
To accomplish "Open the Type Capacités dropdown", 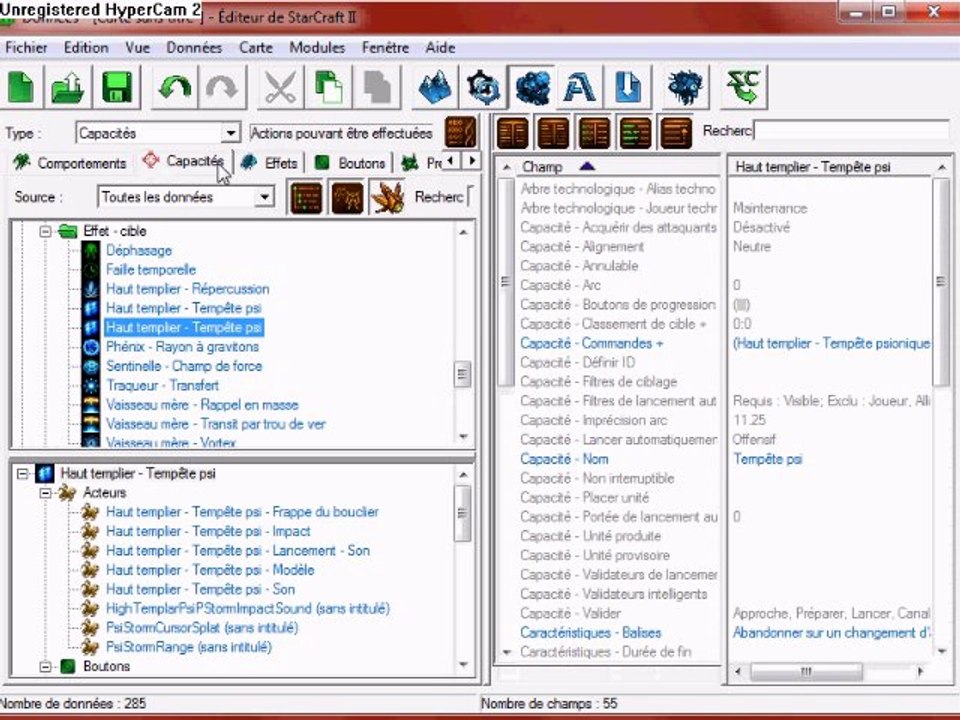I will click(231, 133).
